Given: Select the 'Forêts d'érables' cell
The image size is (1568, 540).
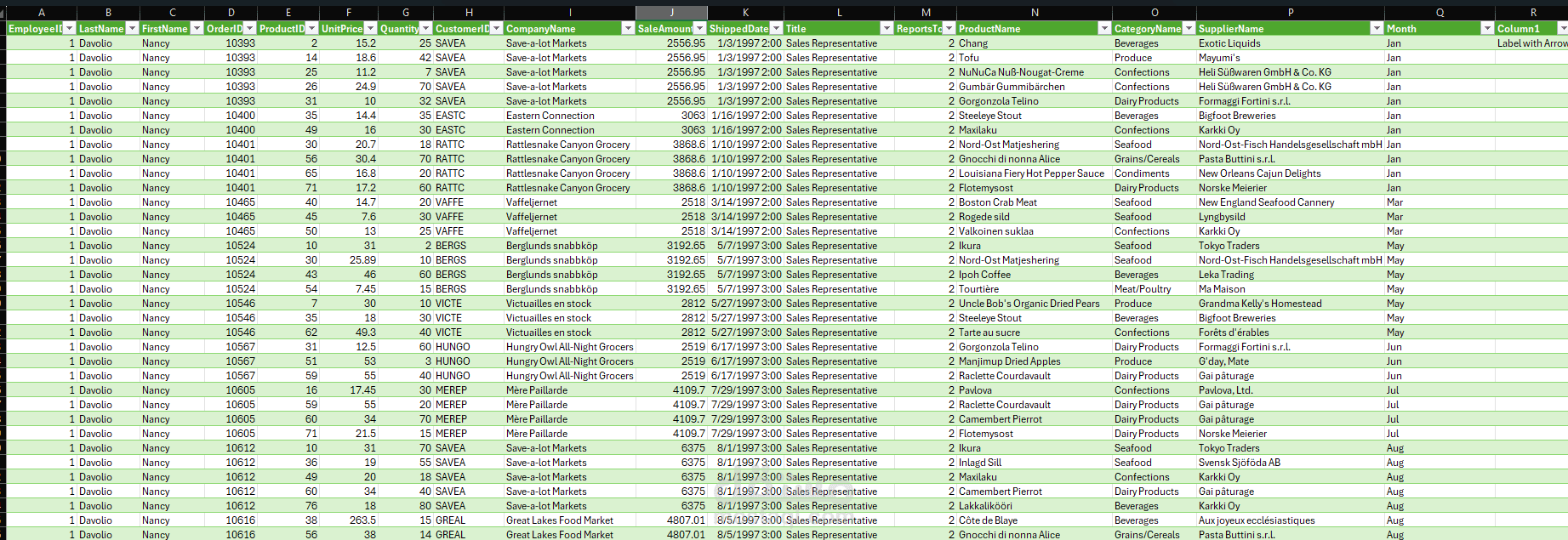Looking at the screenshot, I should [1290, 332].
